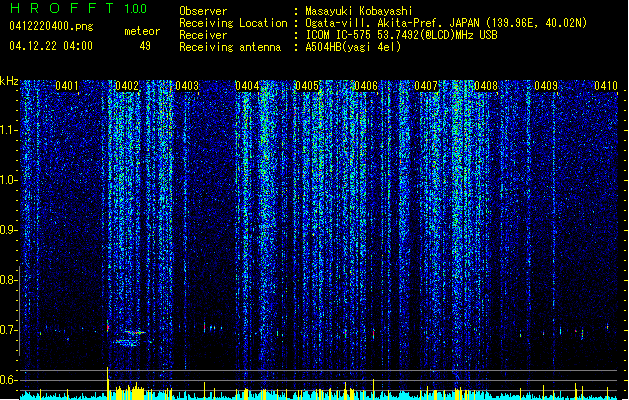Viewport: 629px width, 400px height.
Task: Click the 0.7 kHz axis tick label
Action: click(x=9, y=330)
